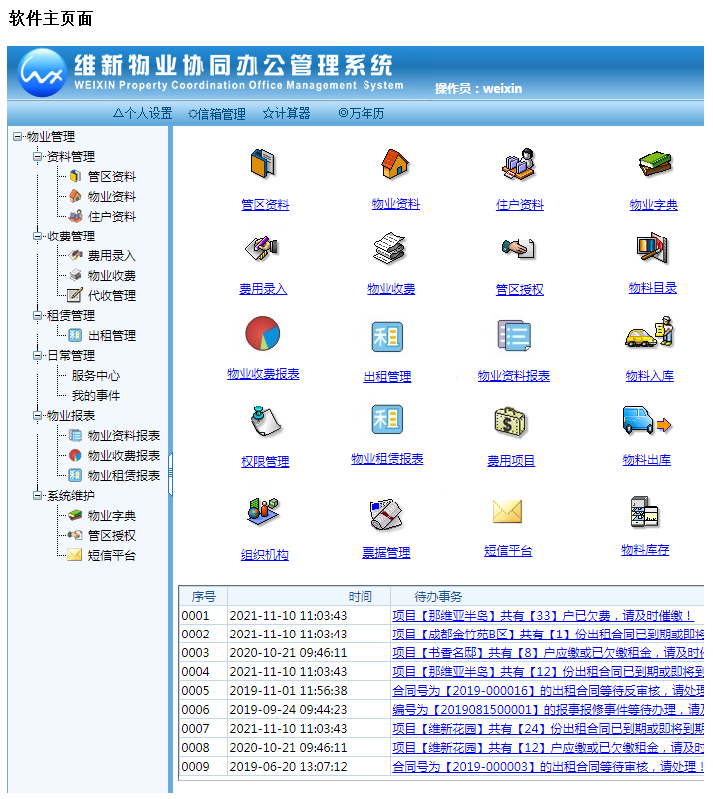The image size is (713, 799).
Task: Collapse the 系统维护 tree node
Action: pos(37,496)
